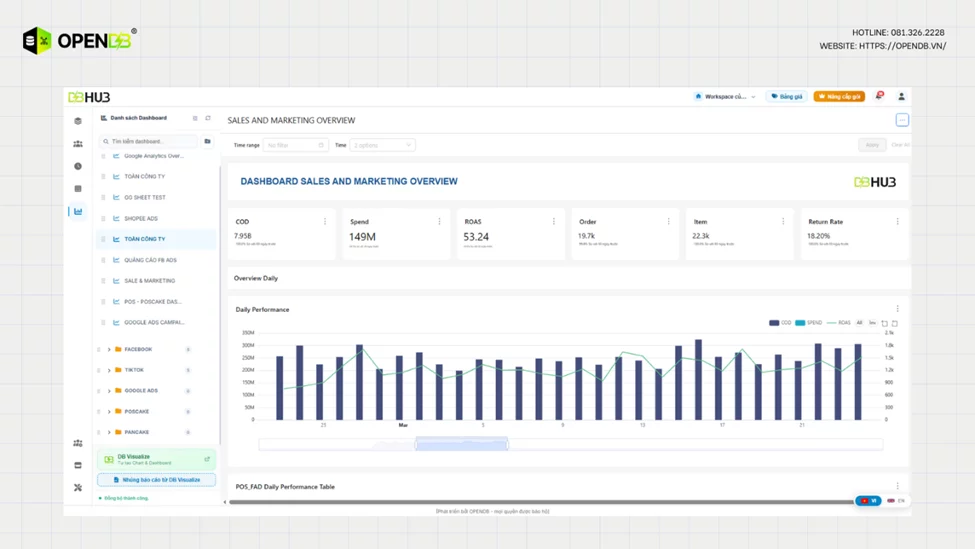Click the chart data zoom slider handle
The image size is (975, 549).
click(461, 444)
